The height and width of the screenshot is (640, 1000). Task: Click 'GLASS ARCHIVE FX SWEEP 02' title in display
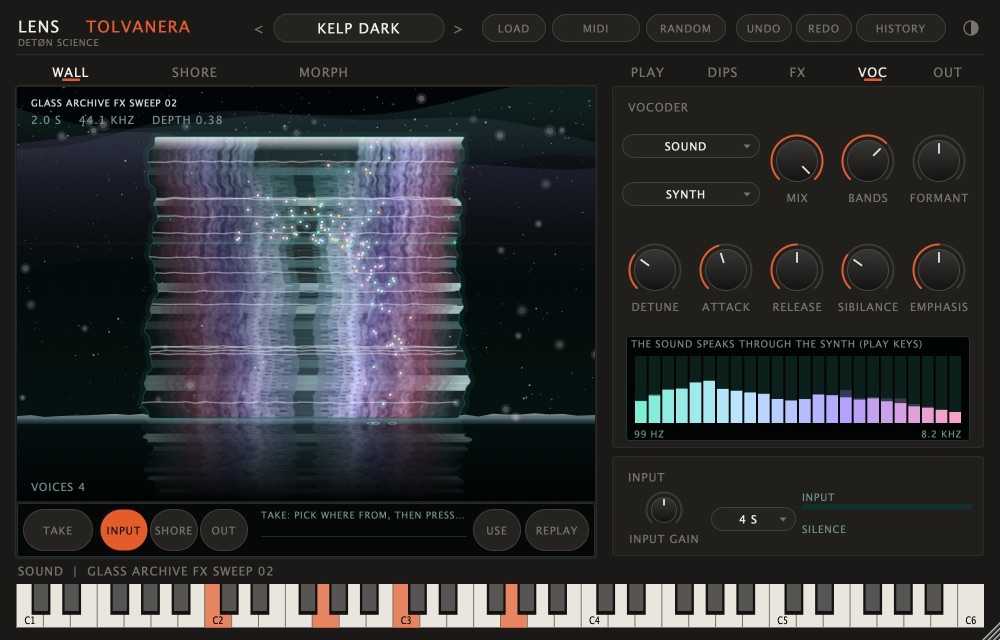tap(104, 103)
